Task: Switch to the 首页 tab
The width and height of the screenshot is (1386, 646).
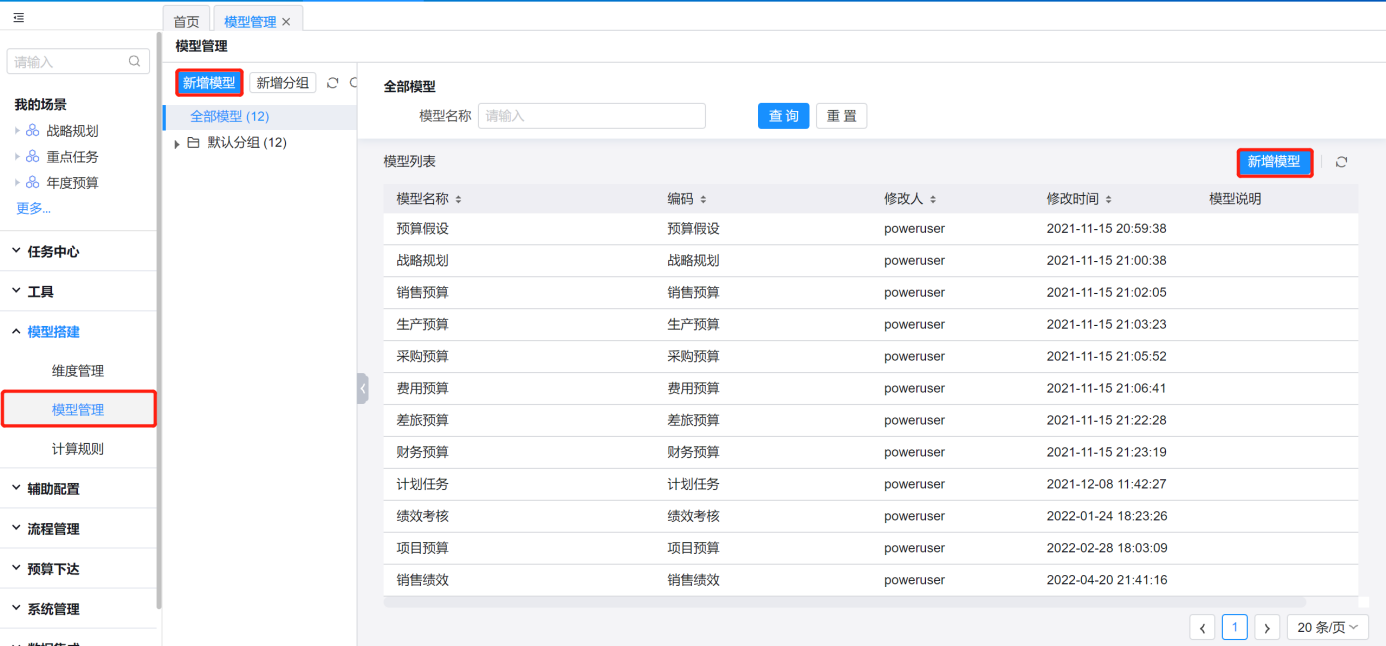Action: (x=186, y=21)
